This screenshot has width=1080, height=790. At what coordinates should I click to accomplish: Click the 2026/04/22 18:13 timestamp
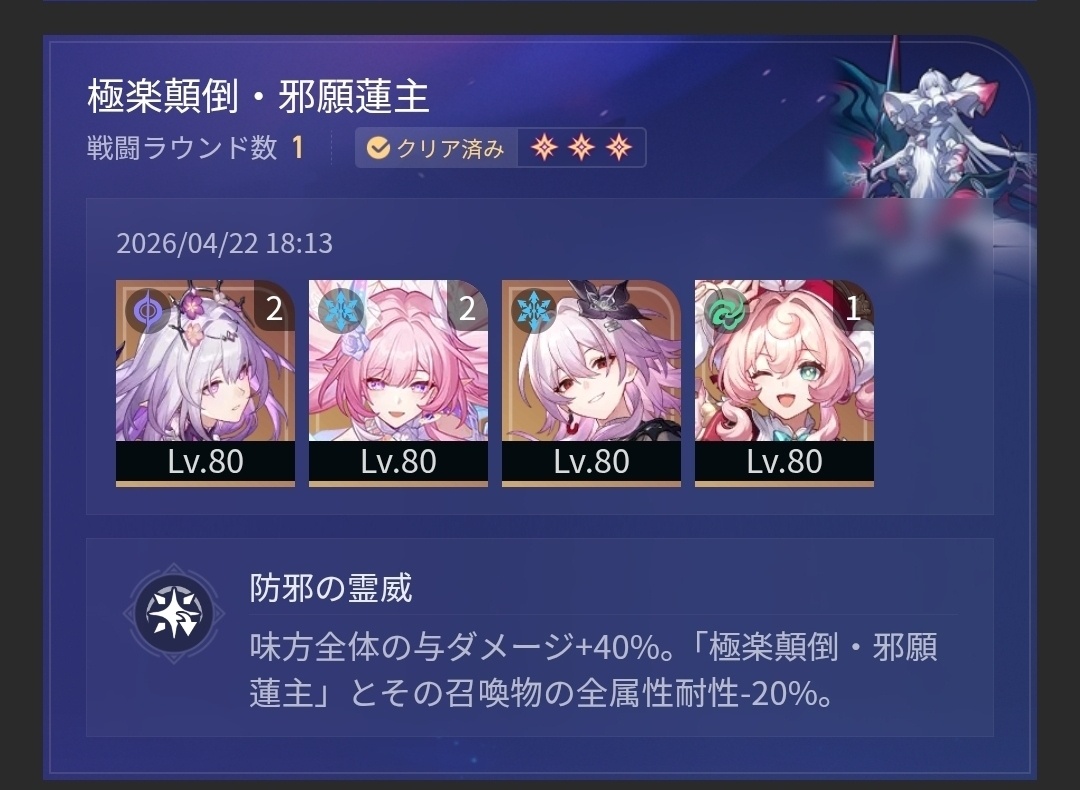click(225, 243)
